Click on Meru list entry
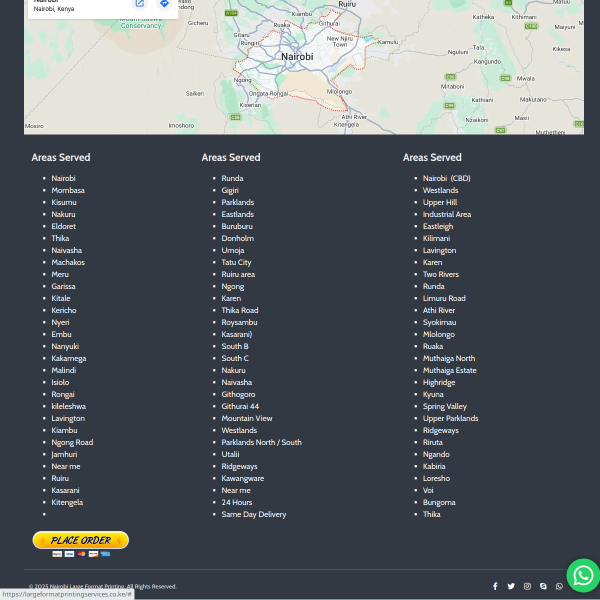Image resolution: width=600 pixels, height=600 pixels. tap(60, 274)
